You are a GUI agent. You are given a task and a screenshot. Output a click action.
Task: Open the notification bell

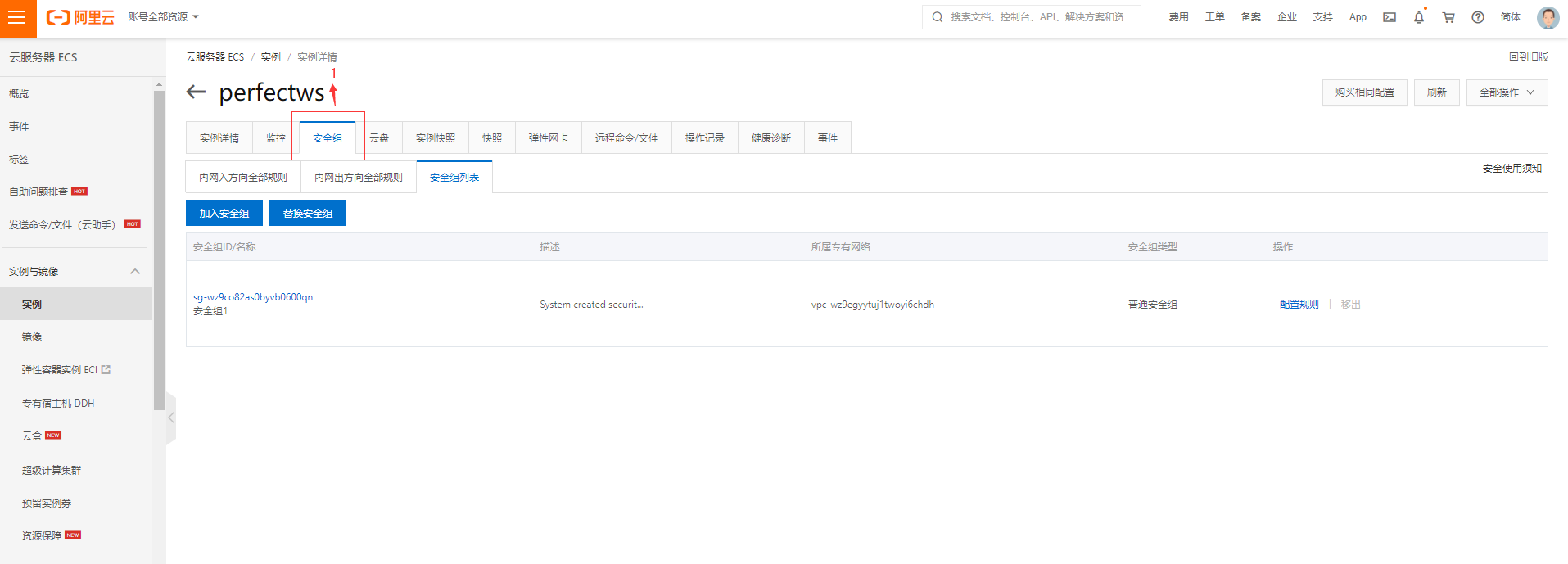[x=1419, y=17]
